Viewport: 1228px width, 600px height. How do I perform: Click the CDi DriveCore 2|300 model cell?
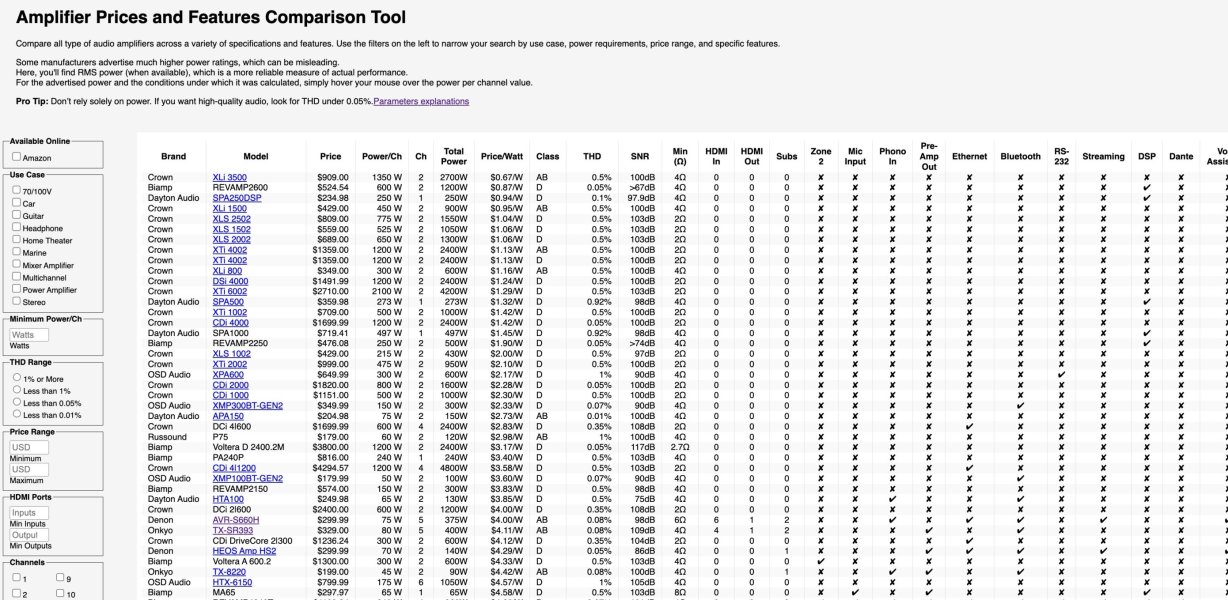253,540
